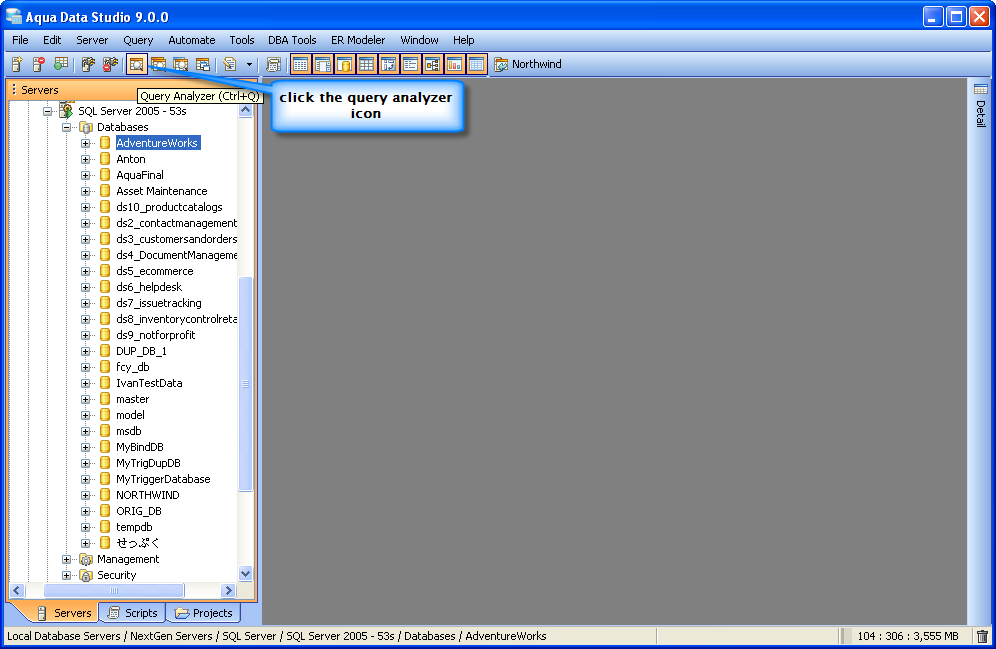Image resolution: width=996 pixels, height=649 pixels.
Task: Click the third magnifier query window icon
Action: 181,64
